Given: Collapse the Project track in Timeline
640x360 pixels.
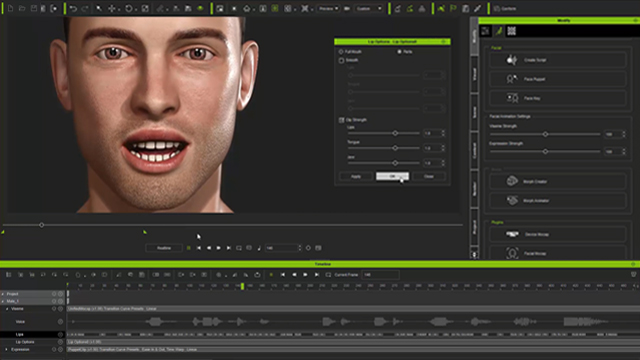Looking at the screenshot, I should click(x=3, y=294).
